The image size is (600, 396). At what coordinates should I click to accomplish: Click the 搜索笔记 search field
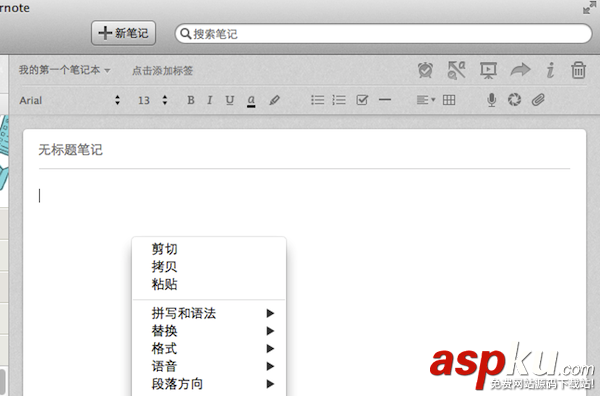click(x=383, y=34)
